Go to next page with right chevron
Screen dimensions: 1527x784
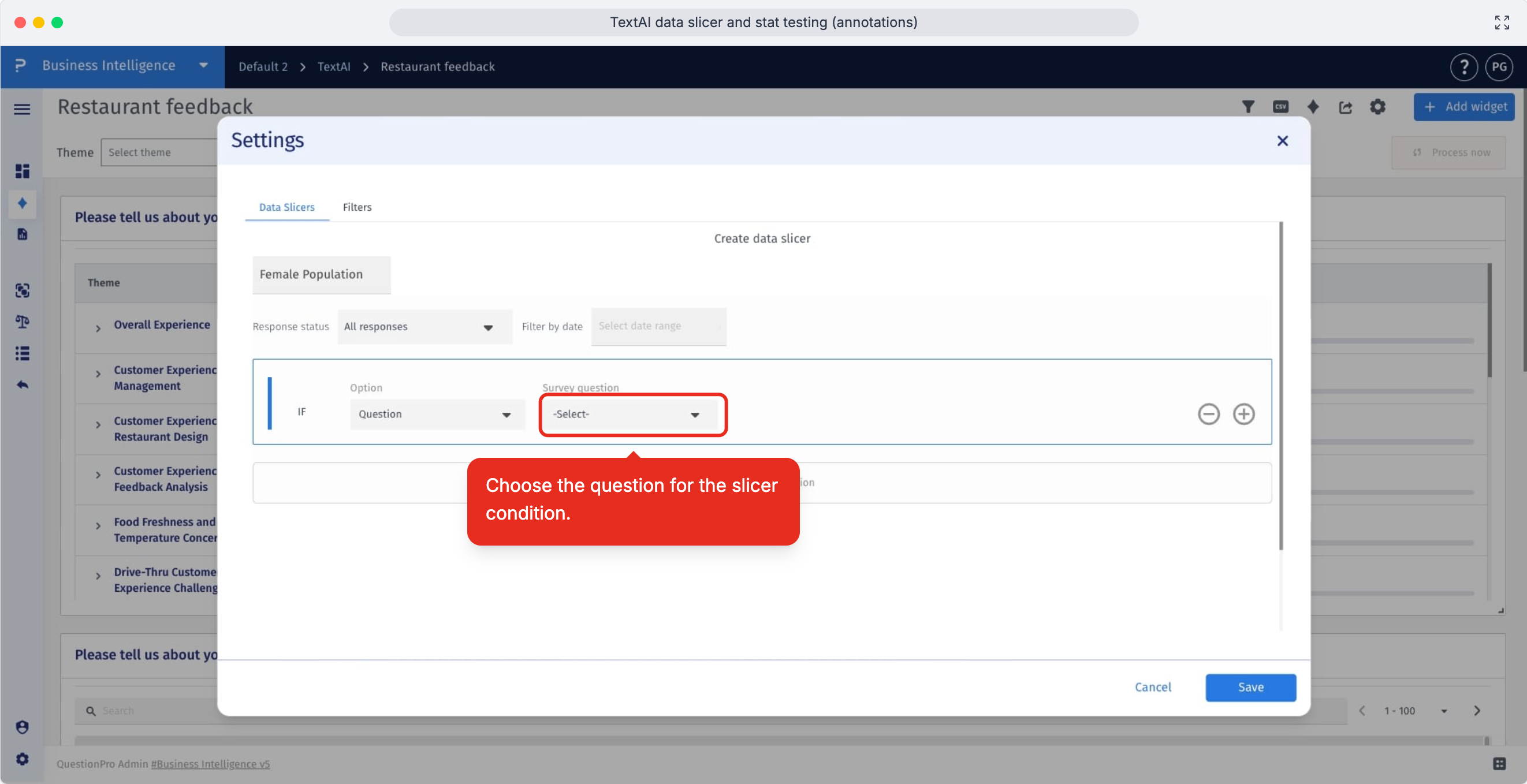click(1477, 711)
